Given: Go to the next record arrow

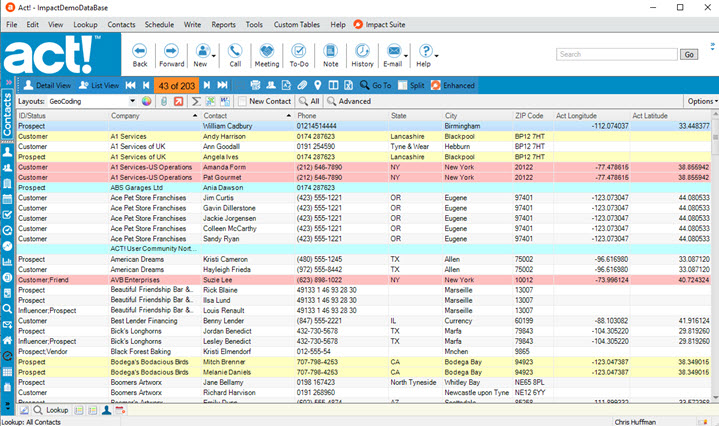Looking at the screenshot, I should click(x=206, y=85).
